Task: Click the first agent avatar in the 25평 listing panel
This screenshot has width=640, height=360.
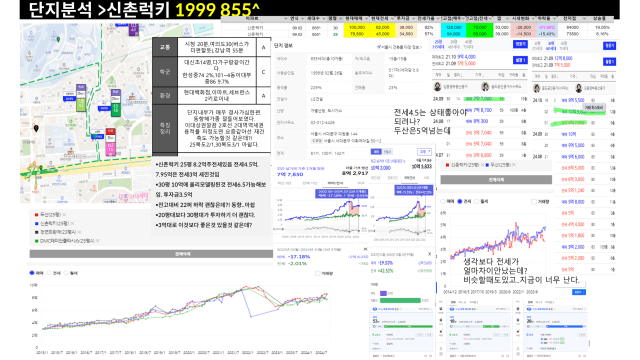Action: (x=438, y=87)
